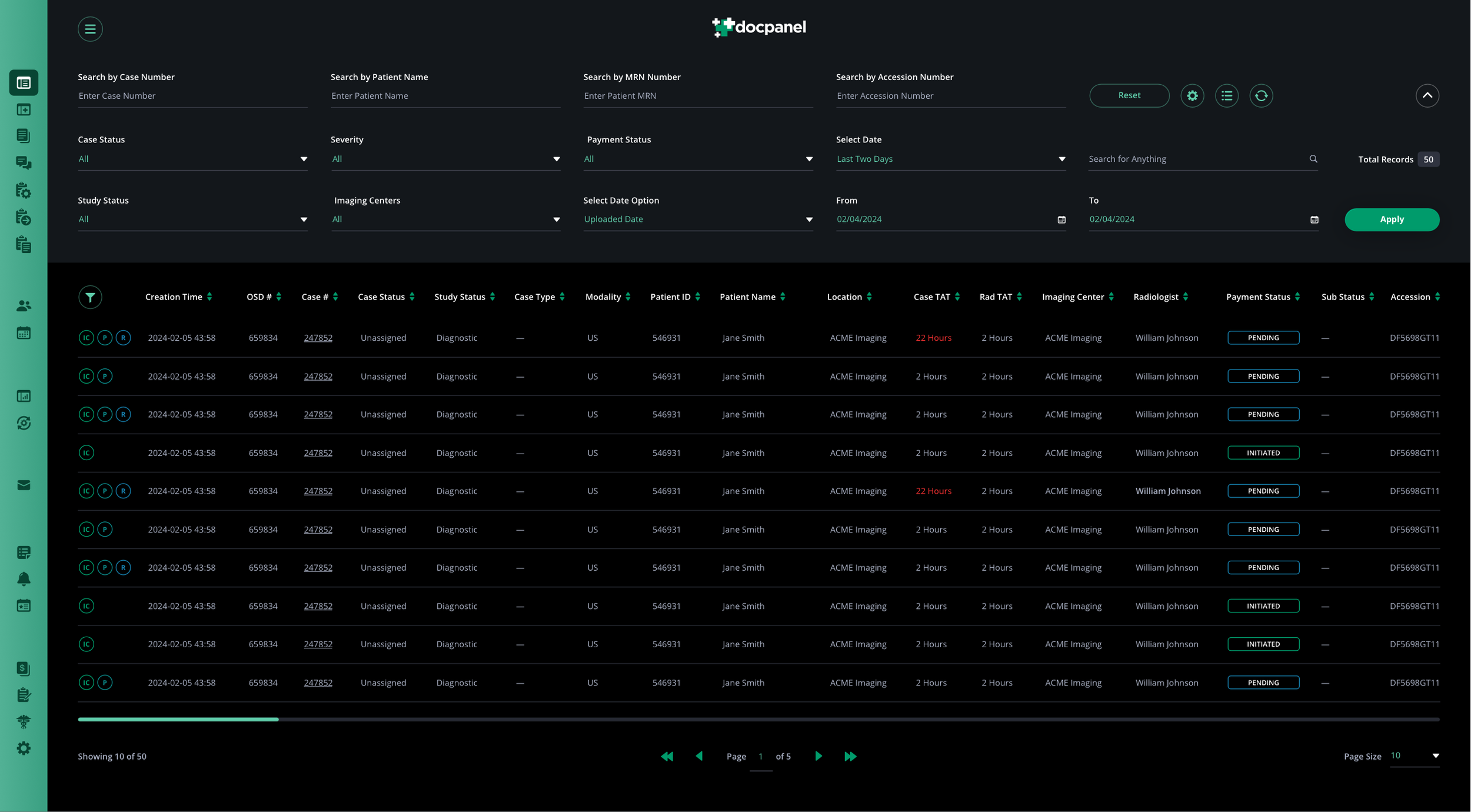Open the hamburger menu at top left
1471x812 pixels.
click(90, 29)
